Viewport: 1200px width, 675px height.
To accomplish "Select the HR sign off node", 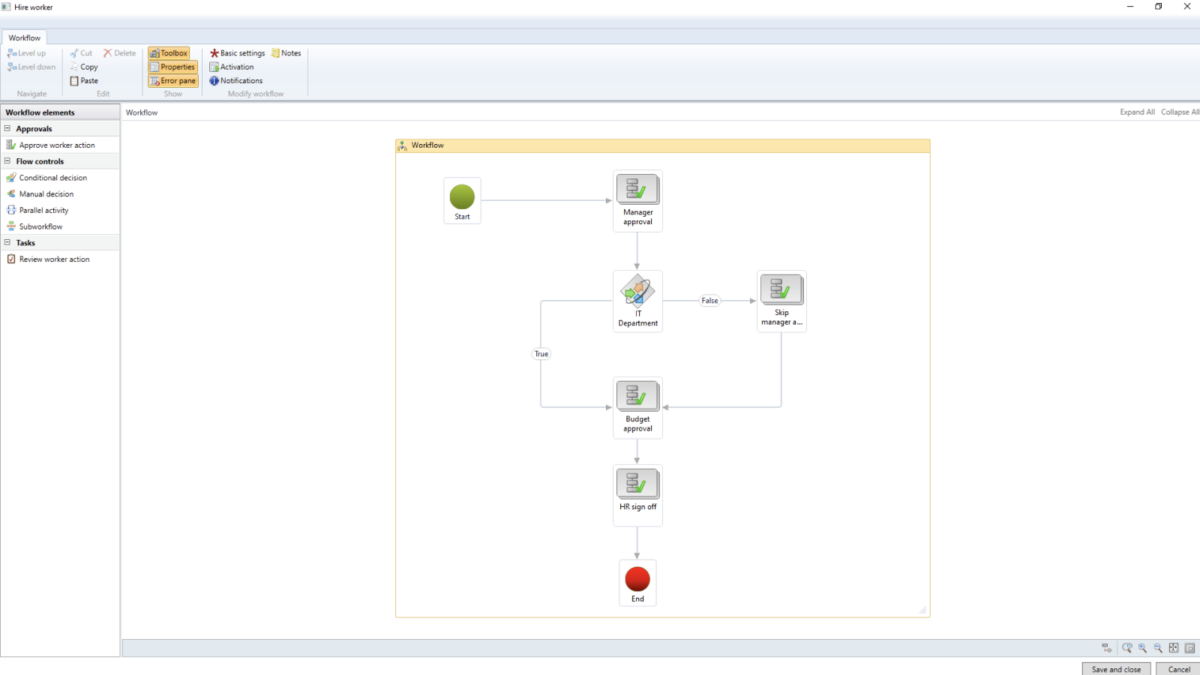I will (x=638, y=495).
